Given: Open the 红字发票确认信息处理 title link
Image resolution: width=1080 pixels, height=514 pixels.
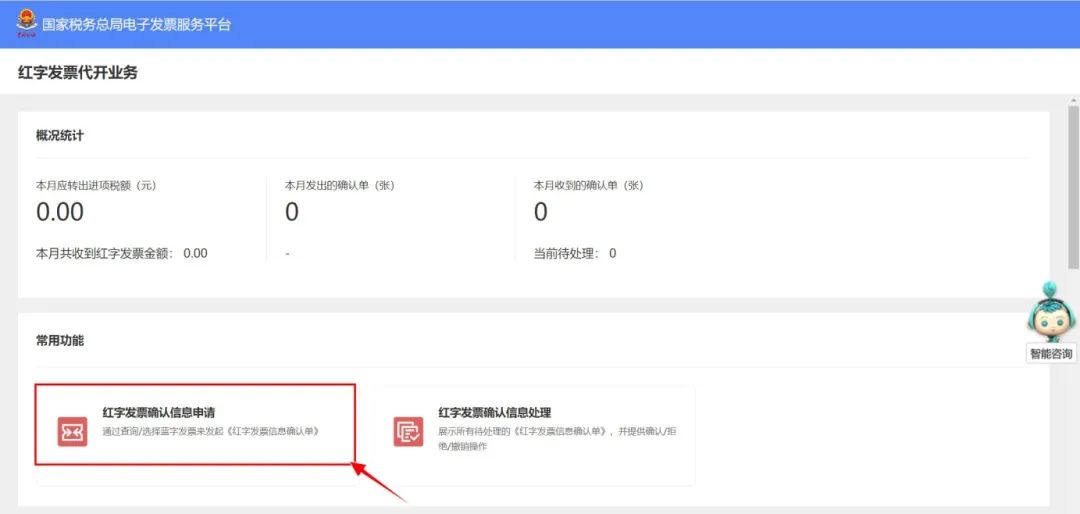Looking at the screenshot, I should 494,412.
